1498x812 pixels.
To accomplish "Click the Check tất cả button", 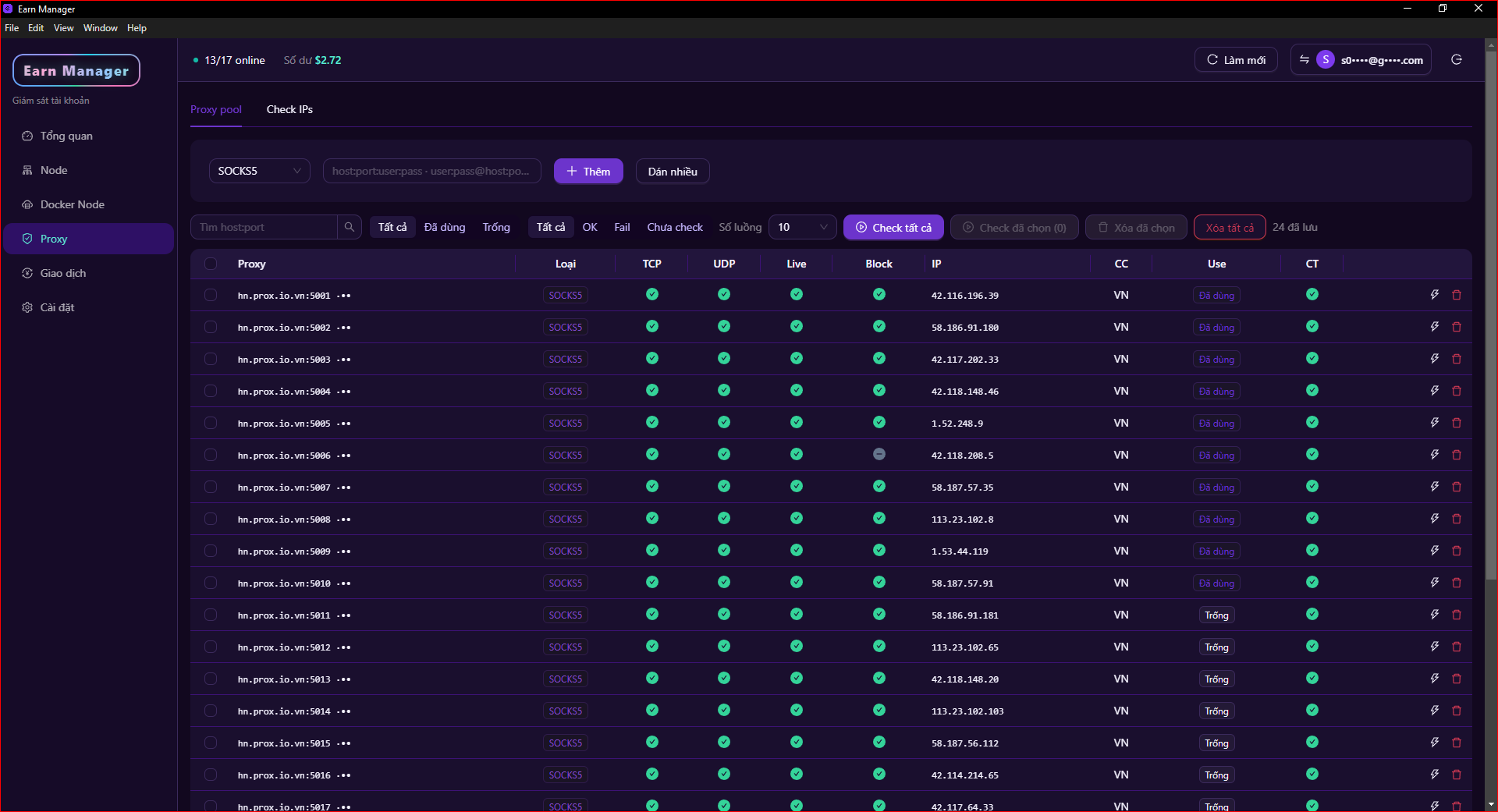I will (893, 227).
